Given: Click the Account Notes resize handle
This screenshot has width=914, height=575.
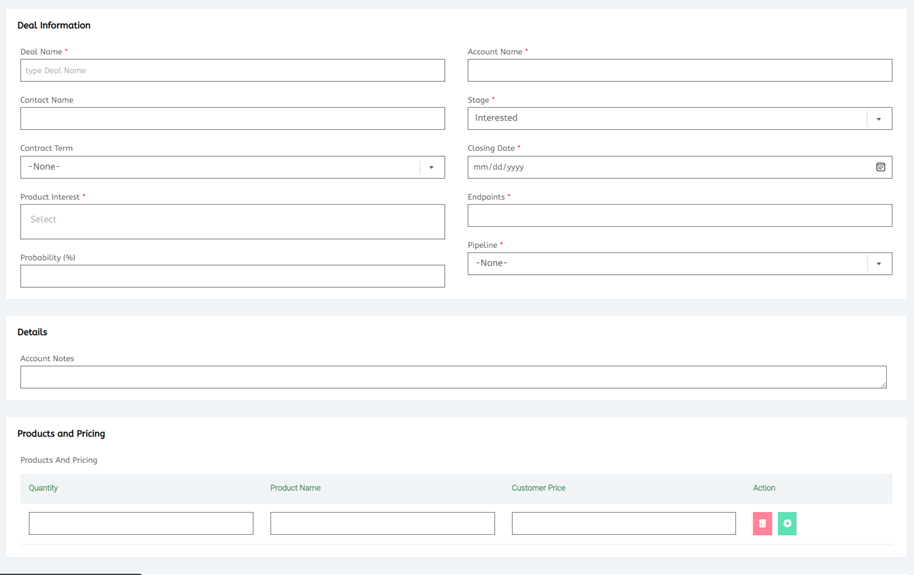Looking at the screenshot, I should click(x=883, y=384).
